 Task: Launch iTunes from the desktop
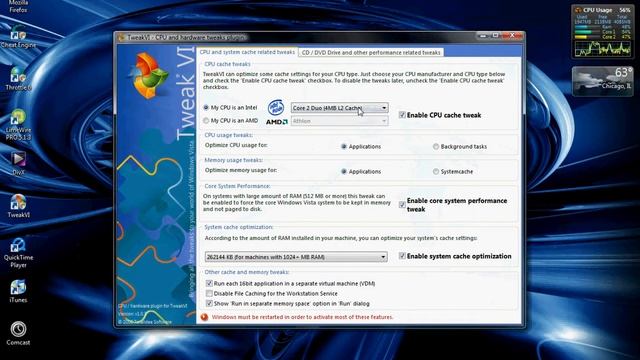[x=18, y=291]
